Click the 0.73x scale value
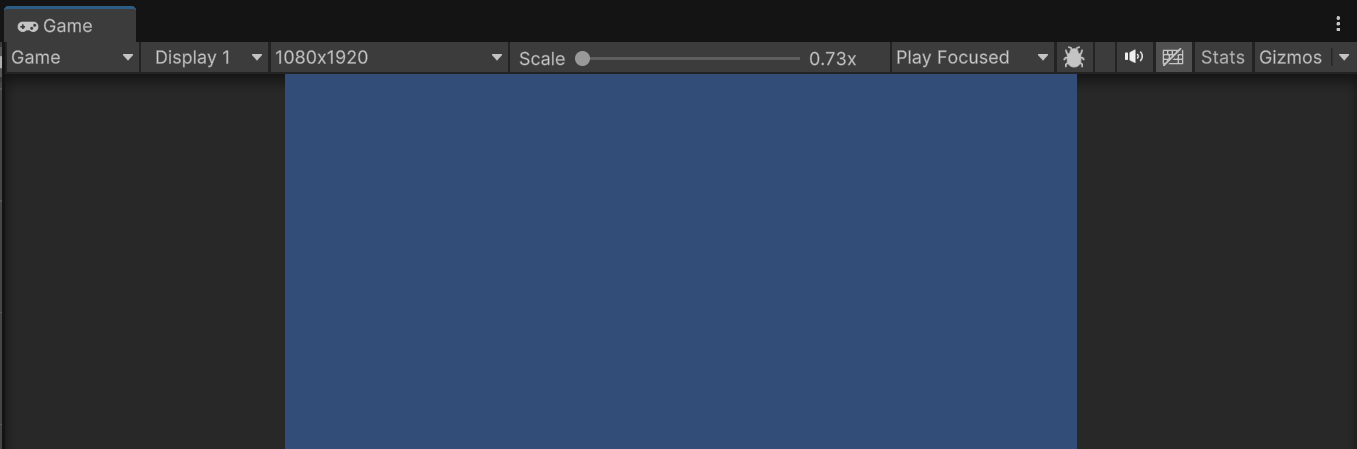The height and width of the screenshot is (449, 1357). [x=833, y=58]
